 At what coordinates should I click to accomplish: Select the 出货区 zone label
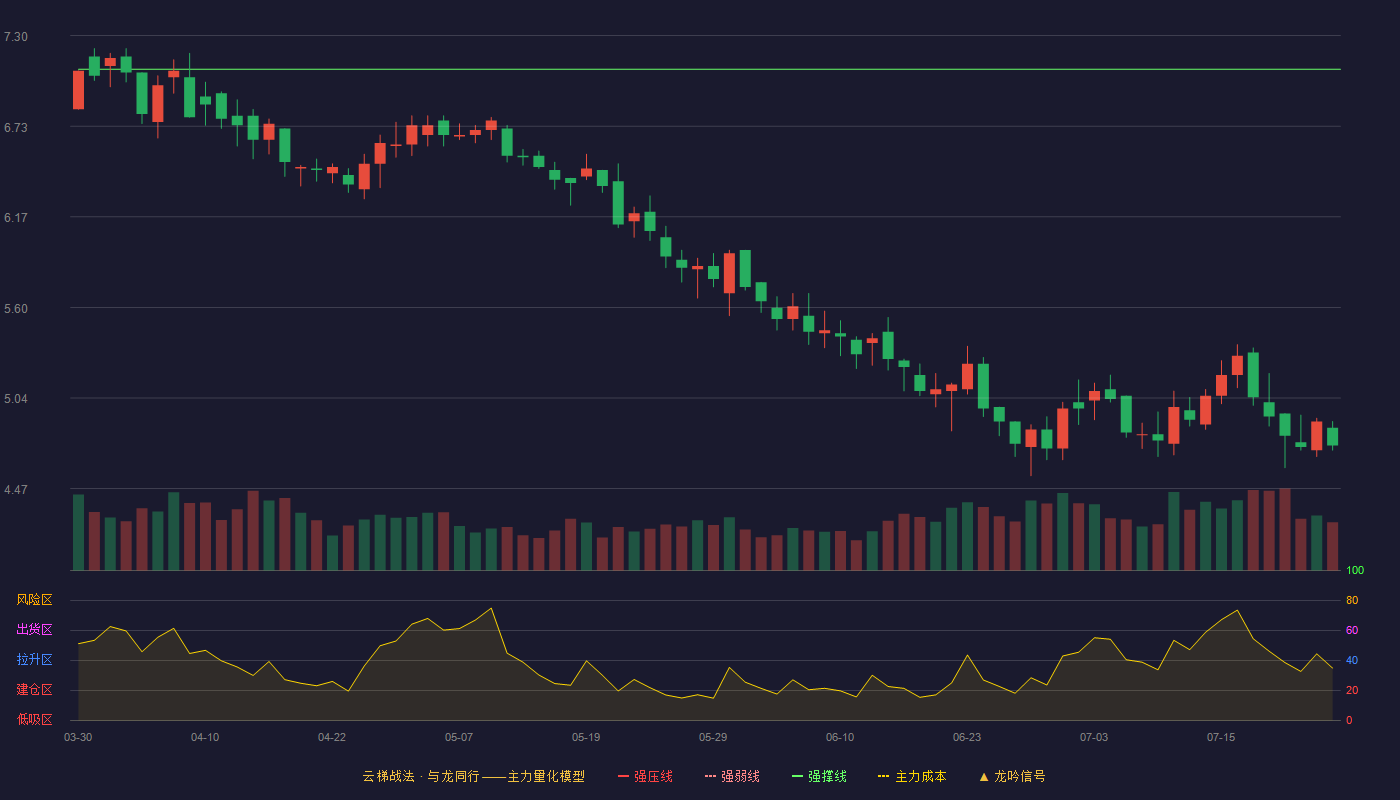pyautogui.click(x=34, y=630)
